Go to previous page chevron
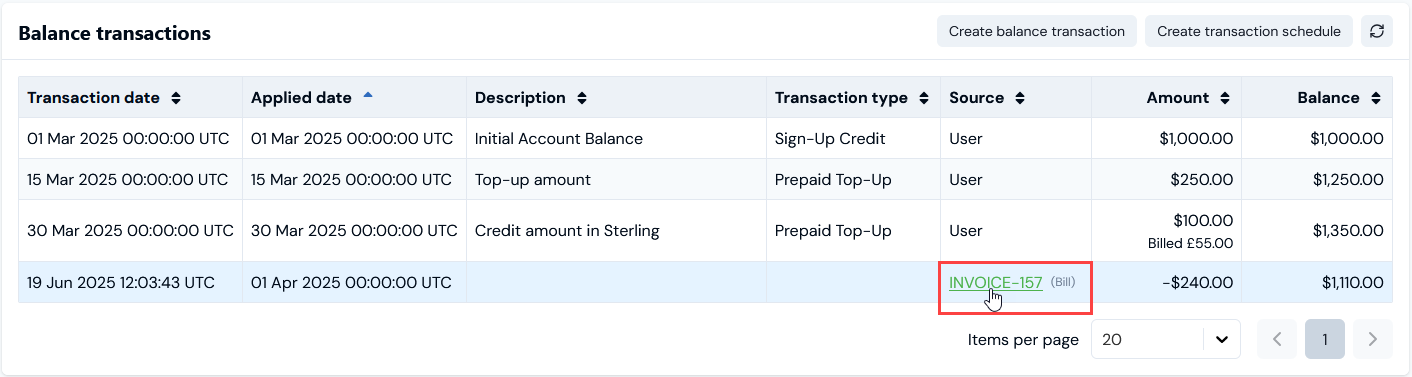This screenshot has width=1412, height=377. pyautogui.click(x=1277, y=339)
